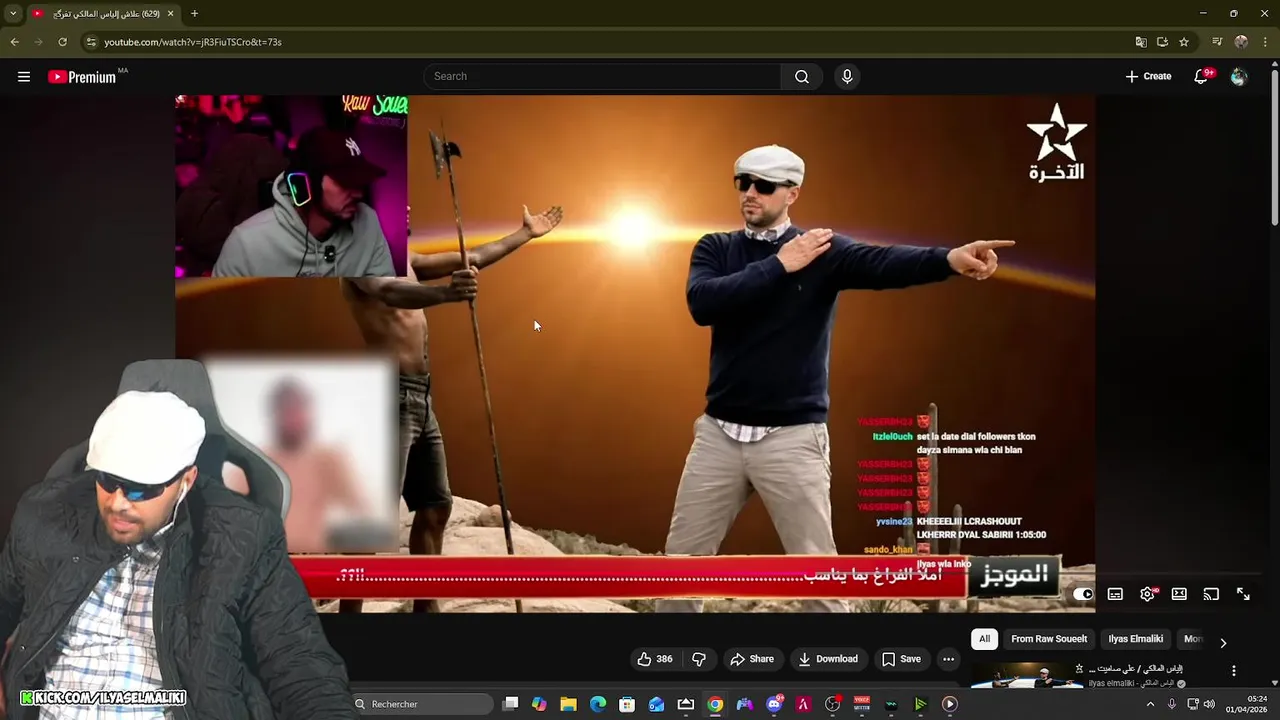Select the Ilyas Elmaliki chip
Screen dimensions: 1280x720
[1135, 639]
